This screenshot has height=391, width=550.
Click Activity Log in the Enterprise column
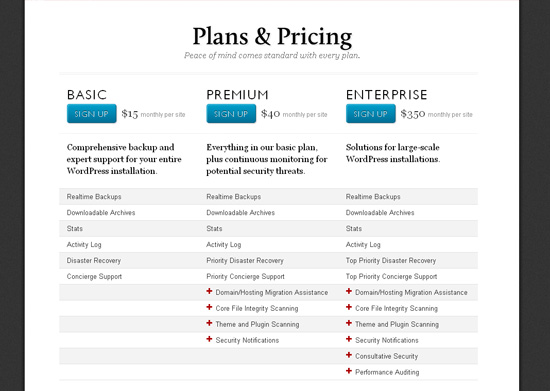coord(363,245)
